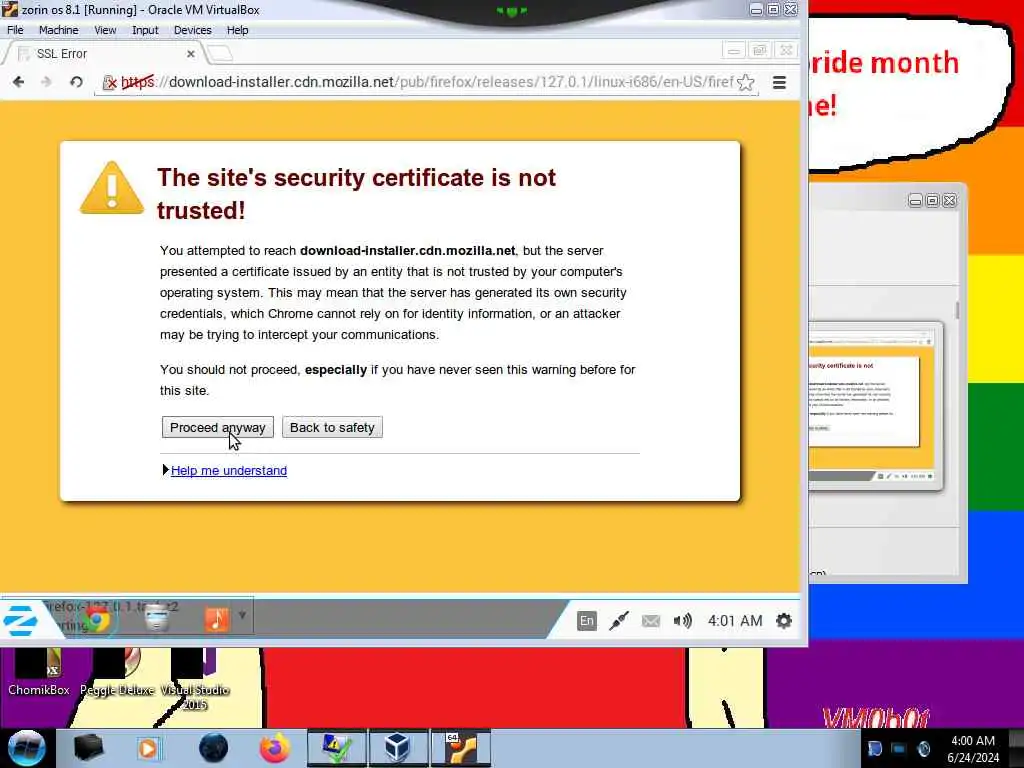Click the Zorin mail envelope icon
The height and width of the screenshot is (768, 1024).
coord(650,620)
